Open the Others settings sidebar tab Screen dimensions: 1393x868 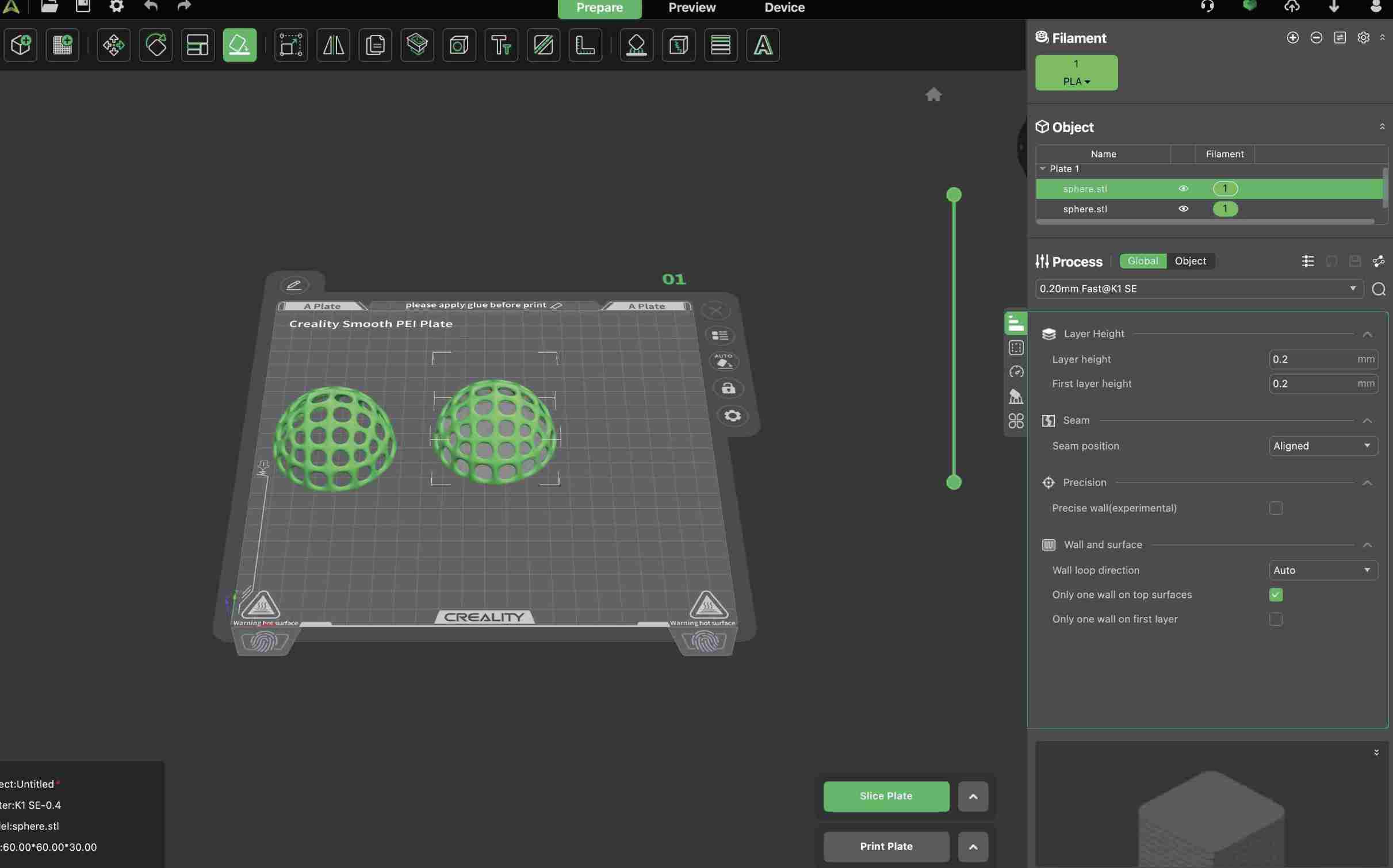pos(1016,421)
